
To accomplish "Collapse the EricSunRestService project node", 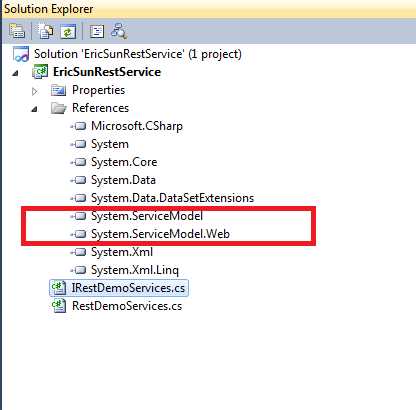I will coord(15,73).
